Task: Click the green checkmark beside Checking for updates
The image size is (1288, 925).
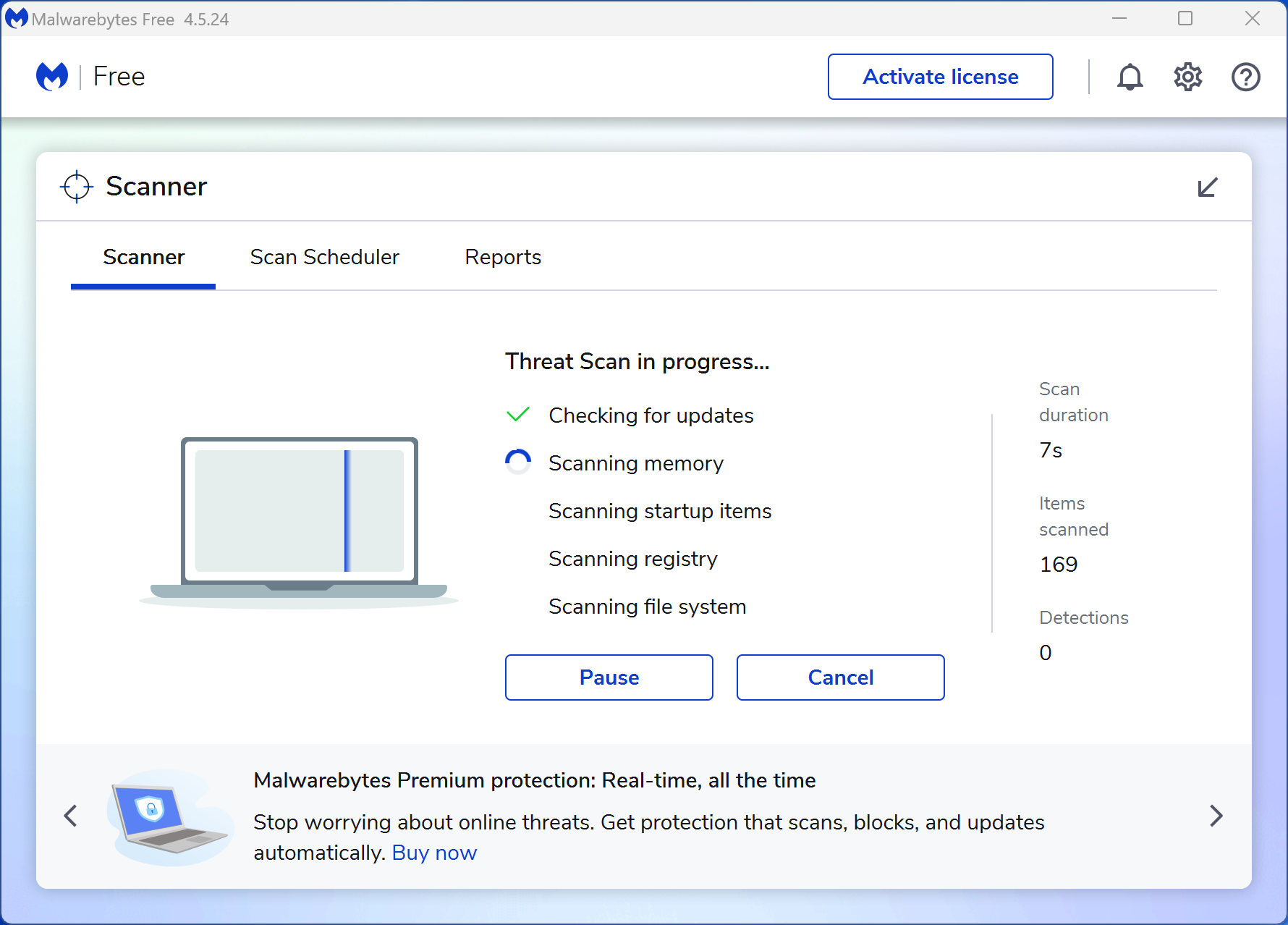Action: pyautogui.click(x=517, y=415)
